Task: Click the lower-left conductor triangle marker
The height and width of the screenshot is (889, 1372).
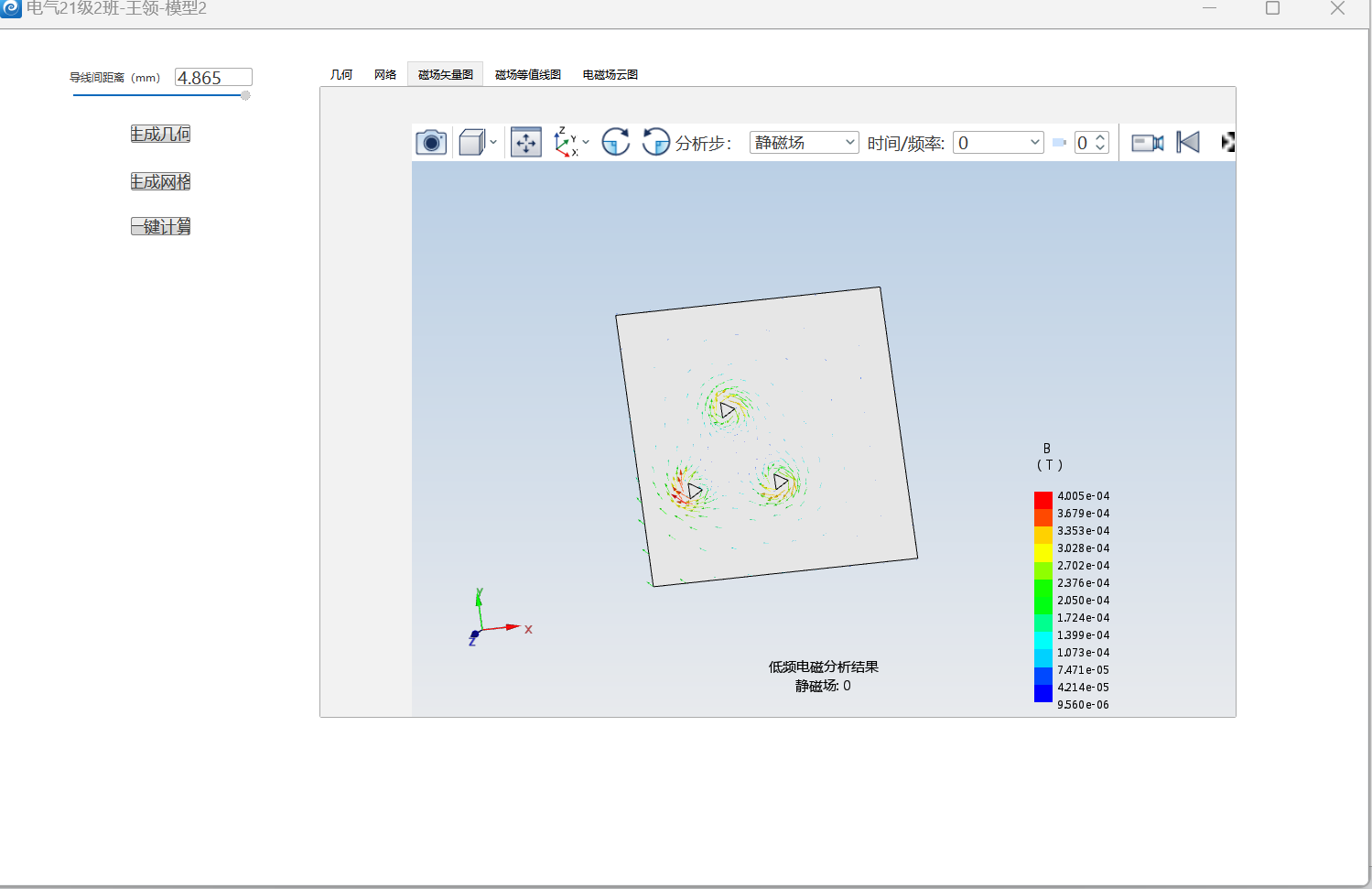Action: click(x=695, y=491)
